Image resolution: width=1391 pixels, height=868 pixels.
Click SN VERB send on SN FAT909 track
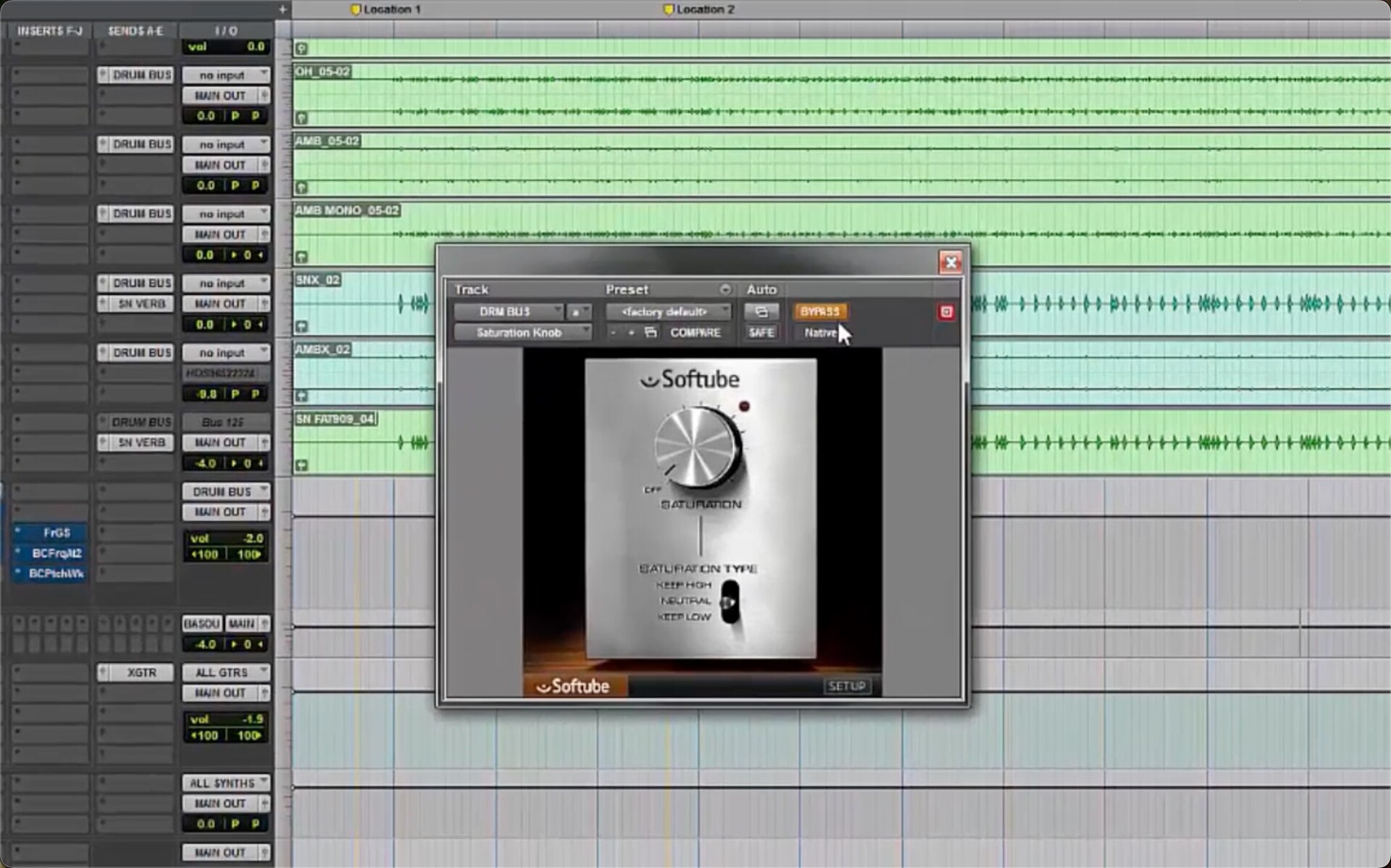point(141,443)
